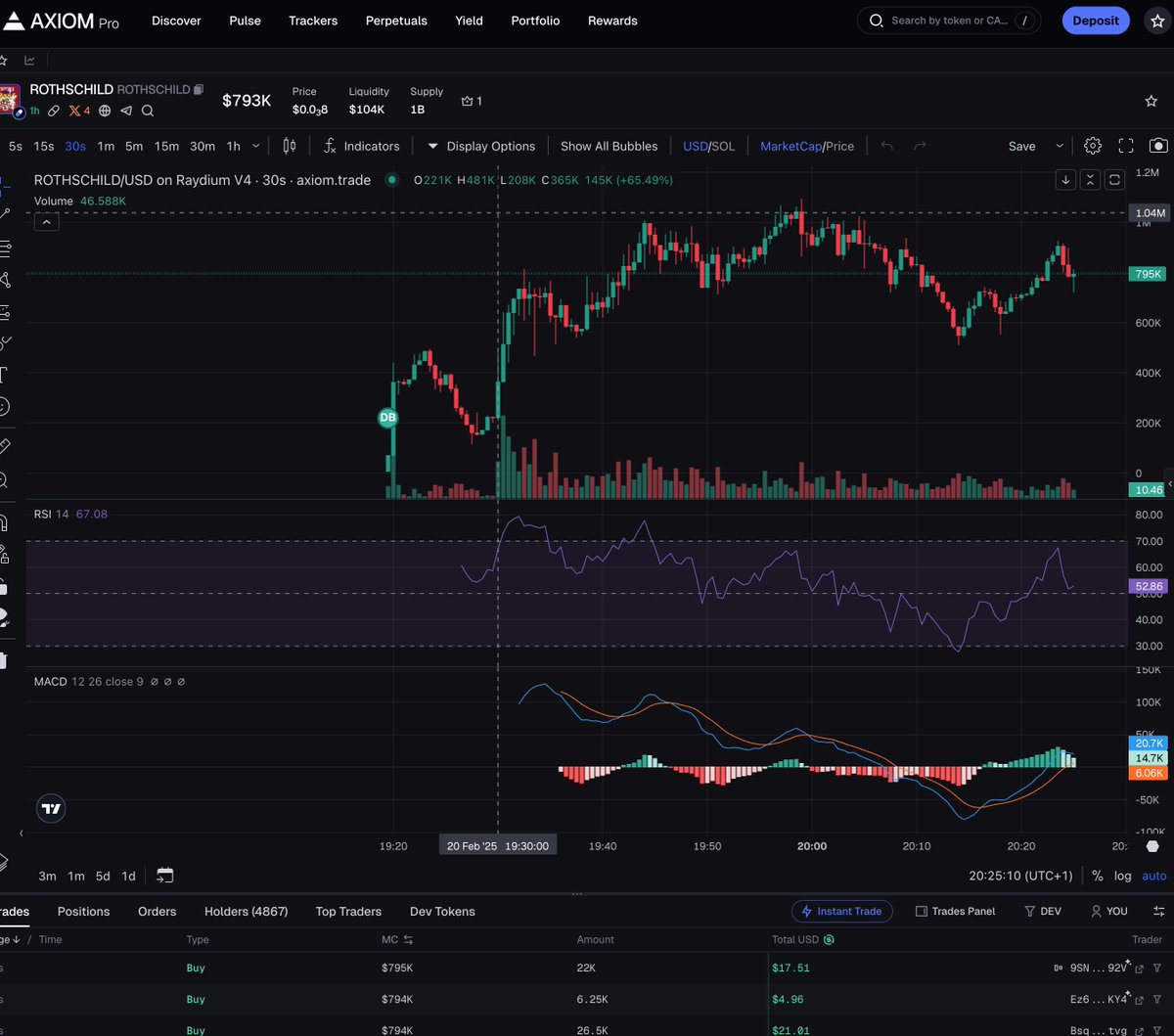This screenshot has height=1036, width=1174.
Task: Open the timezone 20:25:10 (UTC+1) menu
Action: click(1020, 877)
